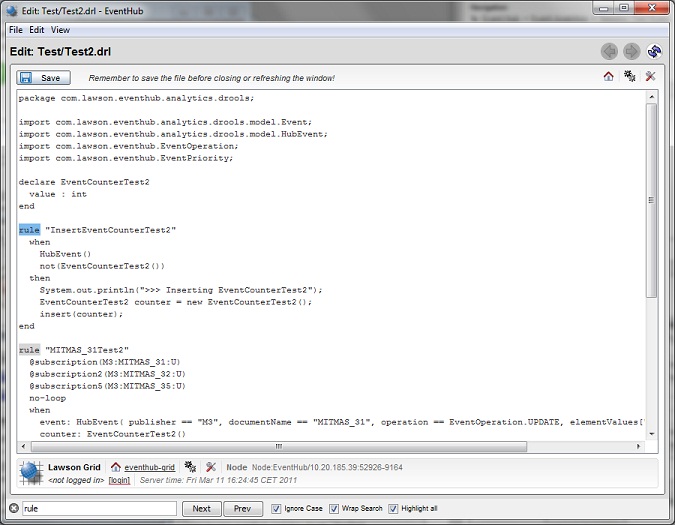Click the home icon near Save toolbar
This screenshot has width=675, height=525.
click(608, 77)
